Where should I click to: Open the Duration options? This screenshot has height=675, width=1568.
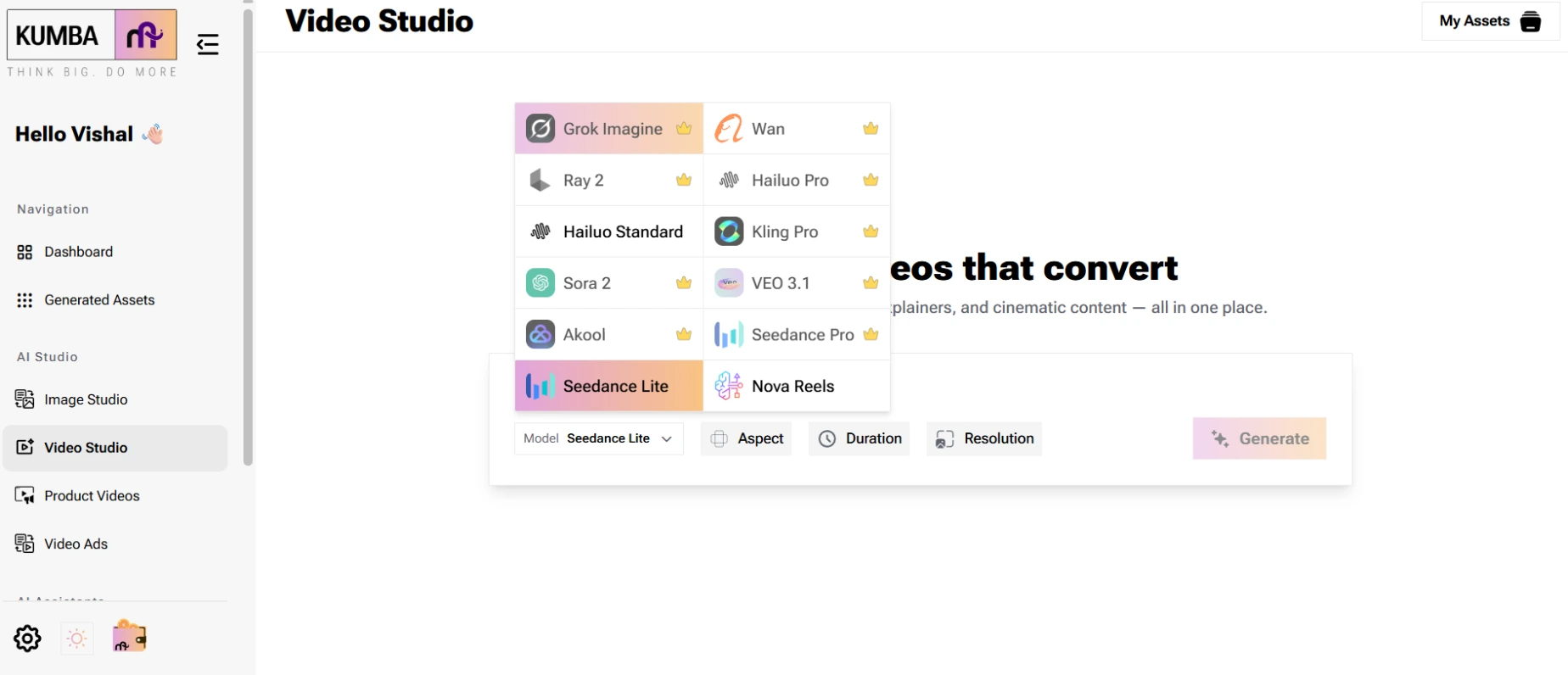pos(860,438)
